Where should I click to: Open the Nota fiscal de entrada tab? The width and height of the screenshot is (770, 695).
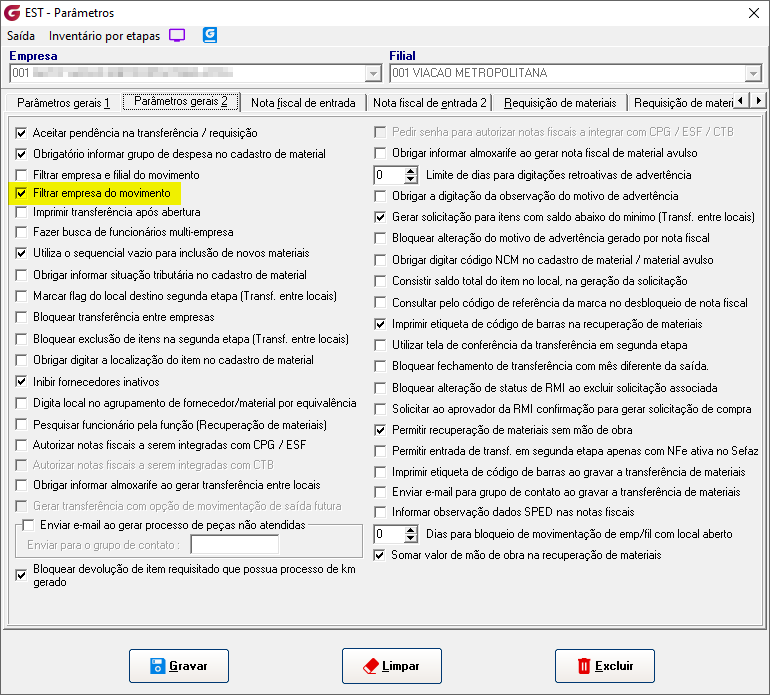pos(303,103)
